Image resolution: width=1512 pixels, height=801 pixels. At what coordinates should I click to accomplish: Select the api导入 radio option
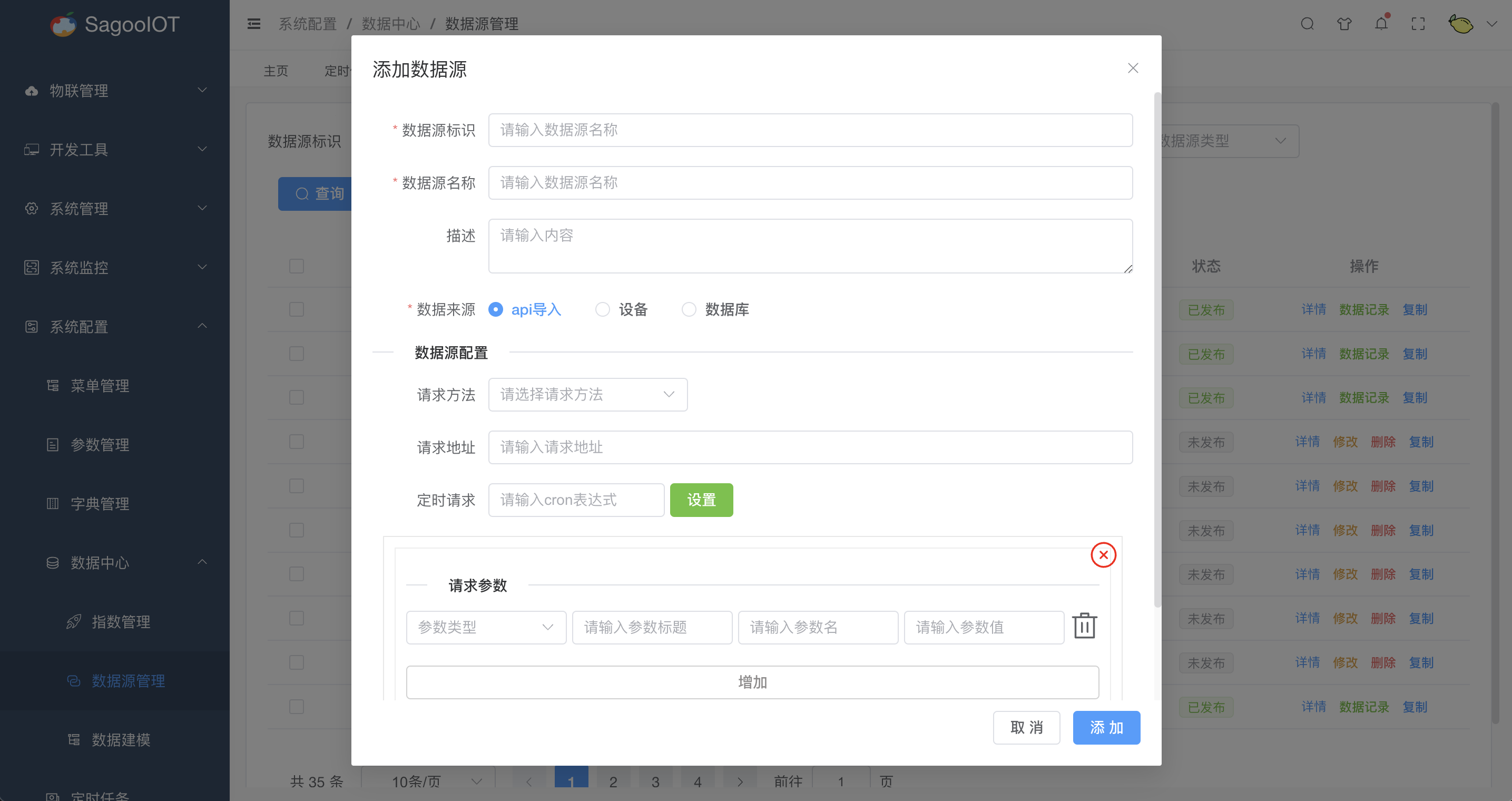pos(496,309)
